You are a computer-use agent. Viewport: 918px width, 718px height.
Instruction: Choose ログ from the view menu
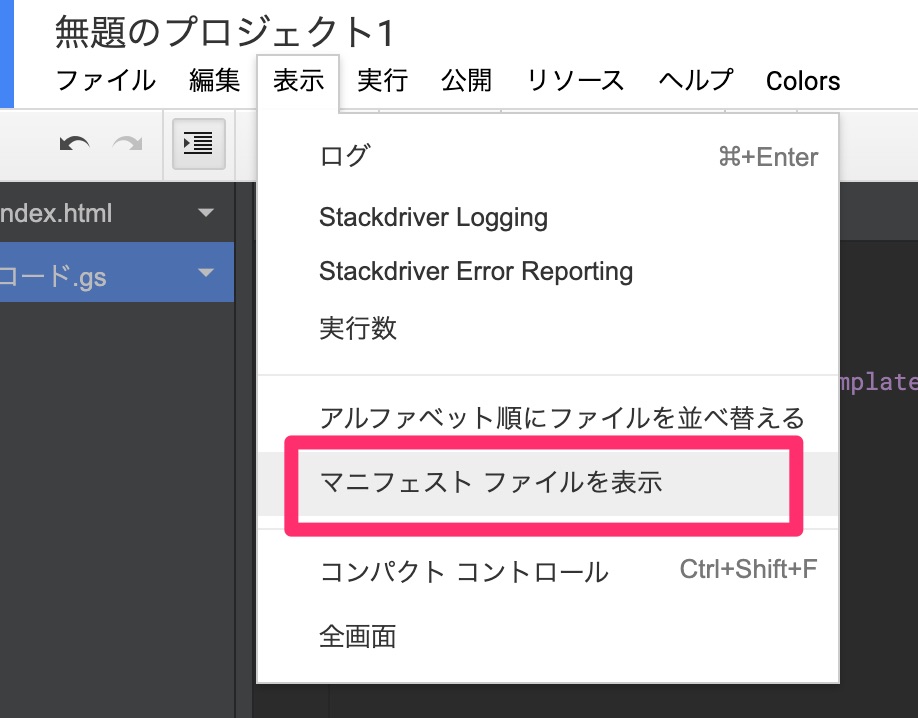[x=345, y=157]
